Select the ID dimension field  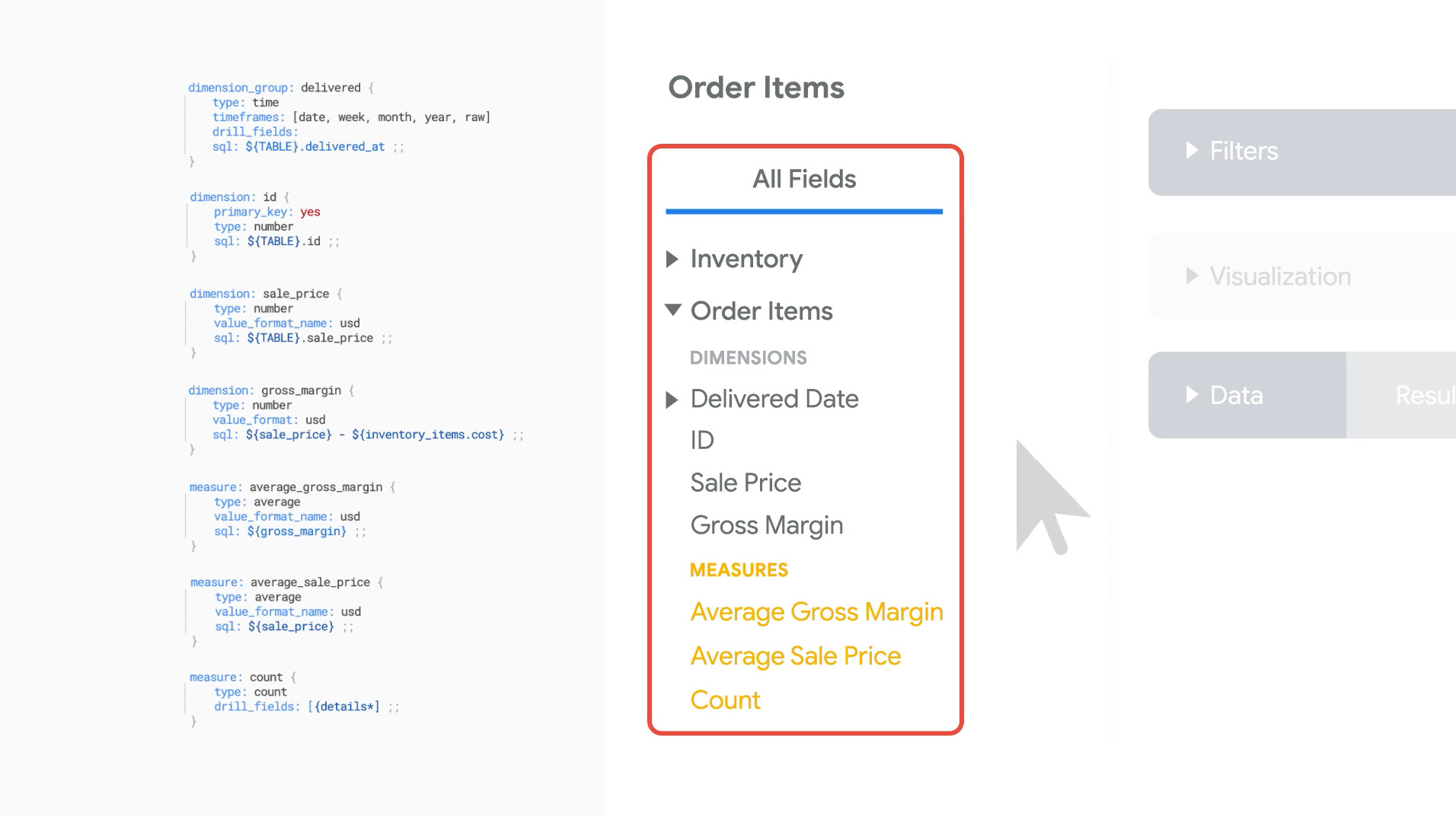tap(701, 441)
